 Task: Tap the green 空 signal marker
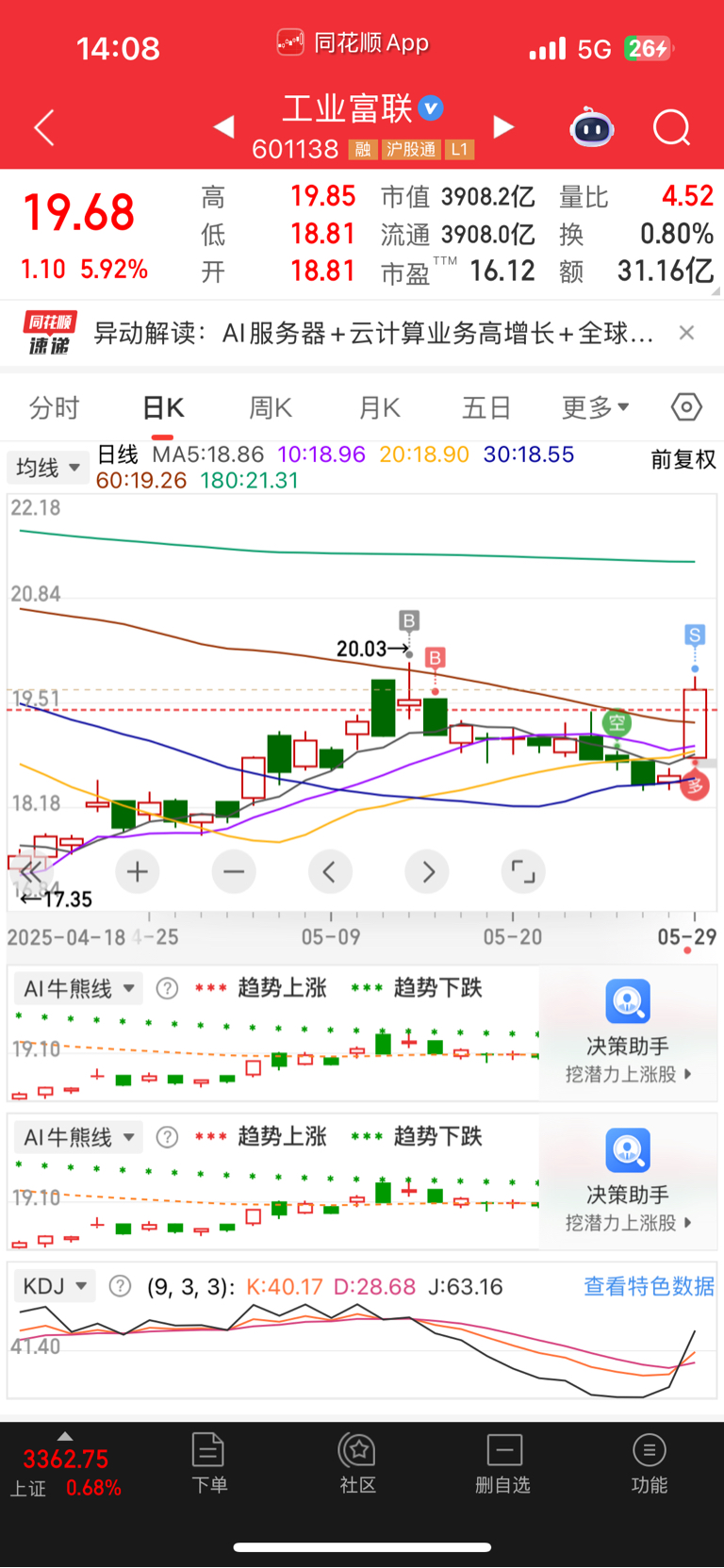point(617,723)
